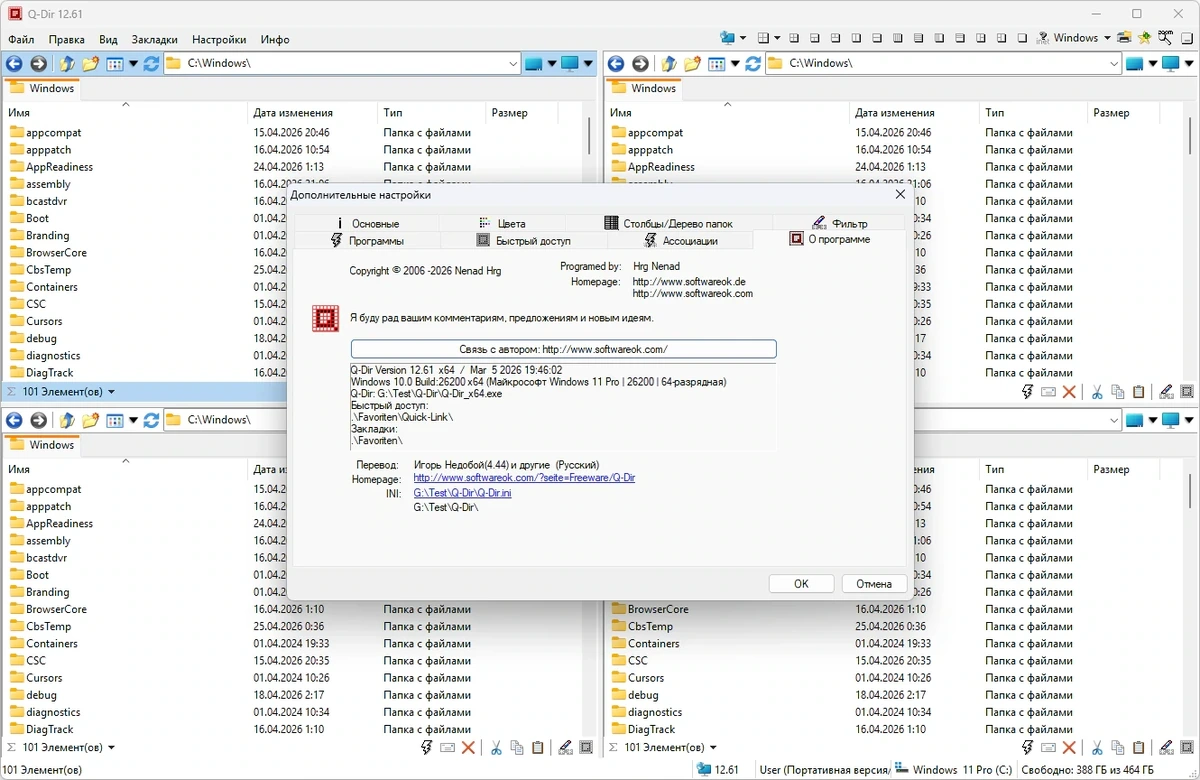This screenshot has height=780, width=1200.
Task: Close the Дополнительные настройки dialog
Action: 899,195
